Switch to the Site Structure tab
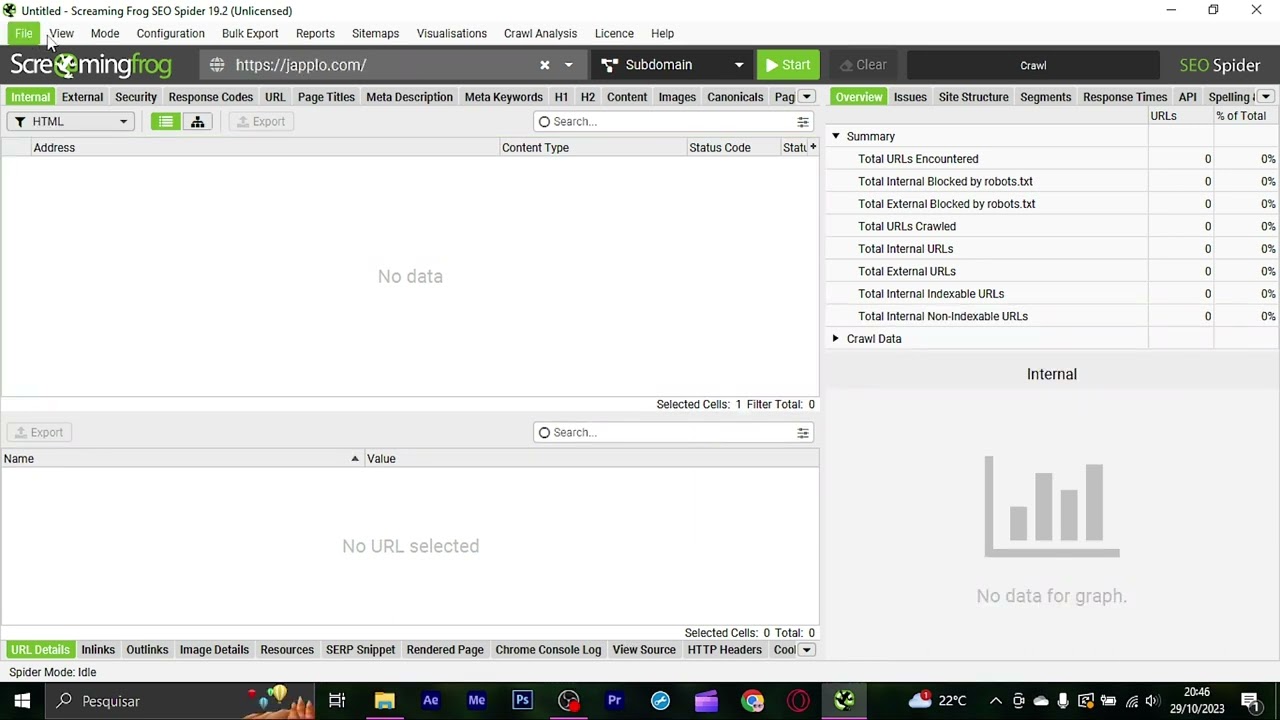 pos(973,97)
